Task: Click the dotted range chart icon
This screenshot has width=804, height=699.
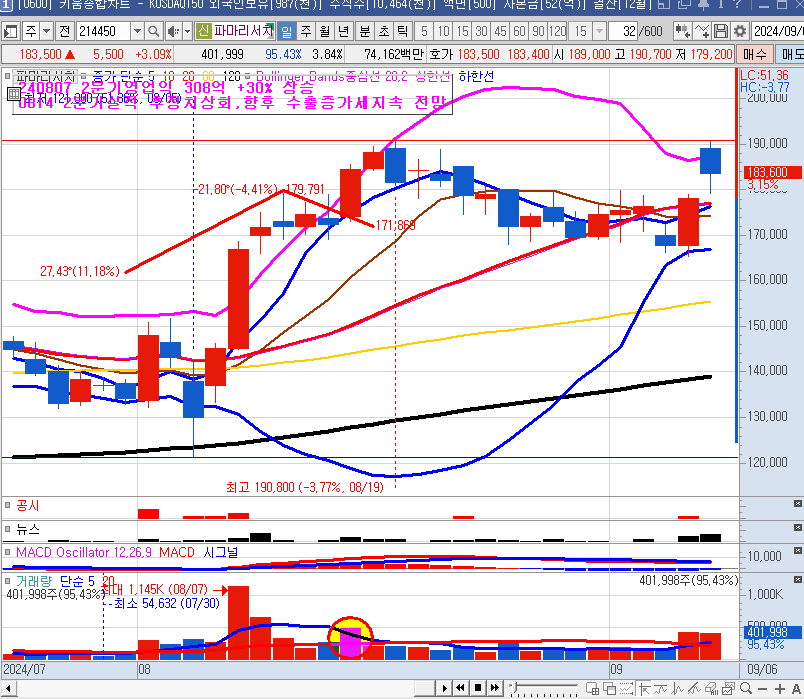Action: tap(627, 689)
